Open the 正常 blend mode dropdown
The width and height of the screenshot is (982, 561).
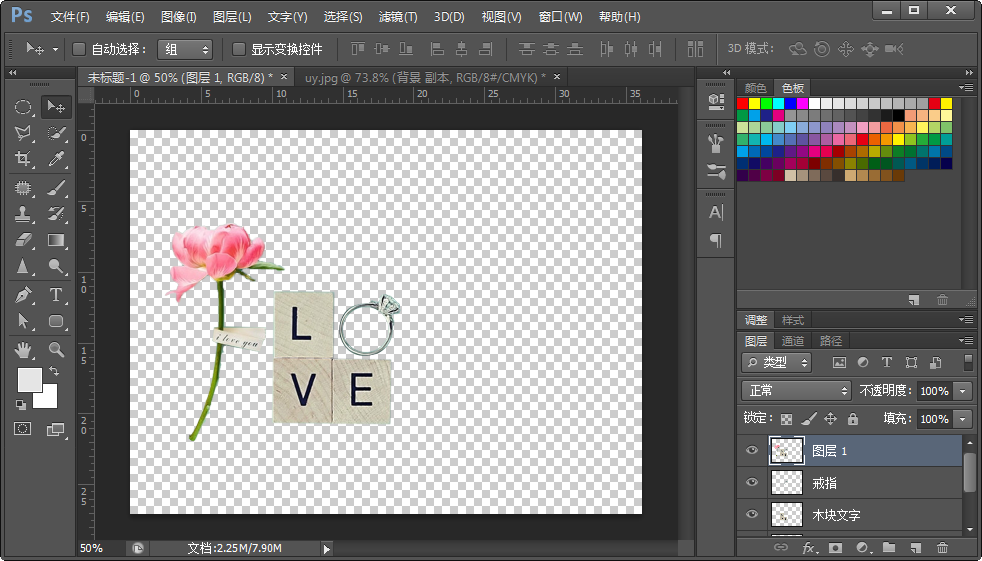click(796, 391)
